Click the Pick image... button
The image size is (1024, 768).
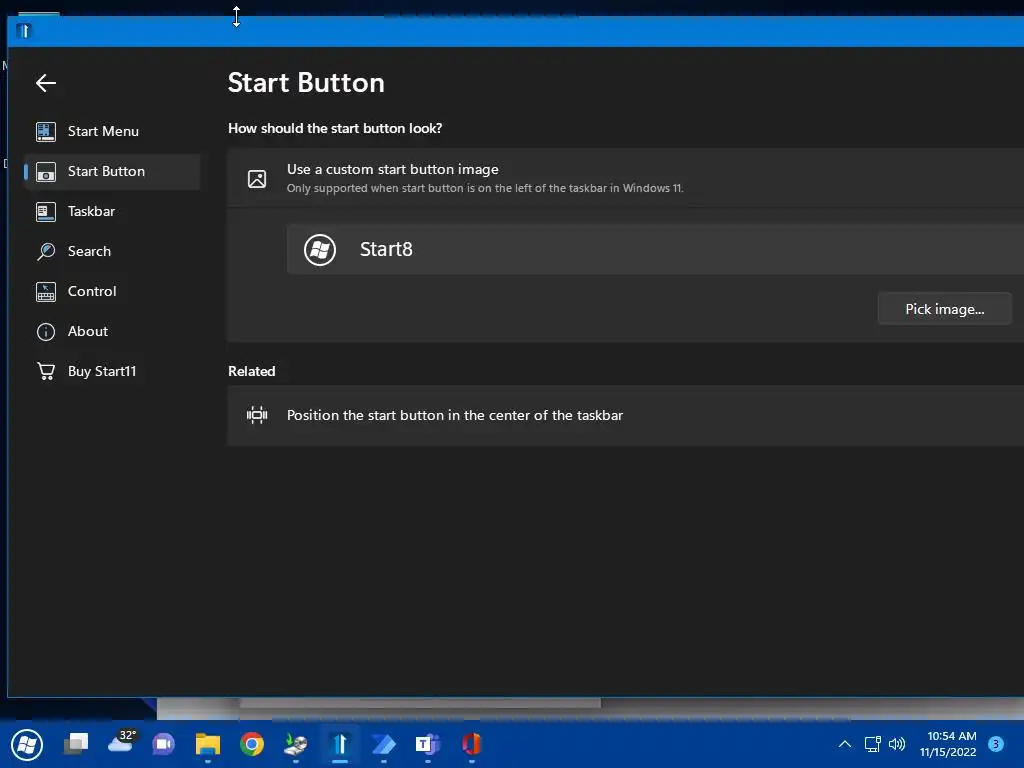click(944, 309)
